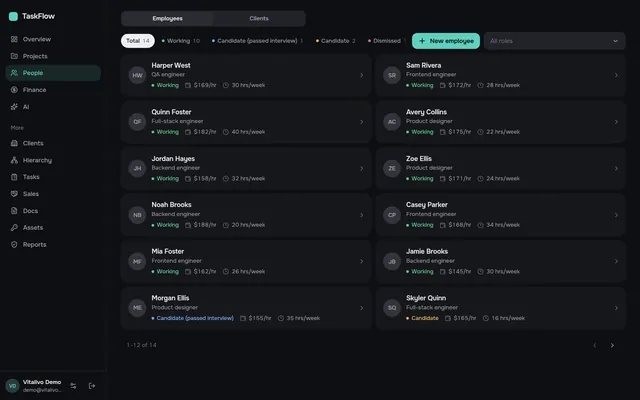Screen dimensions: 640x400
Task: Click "40 hrs/week" on Quinn Foster
Action: [248, 132]
